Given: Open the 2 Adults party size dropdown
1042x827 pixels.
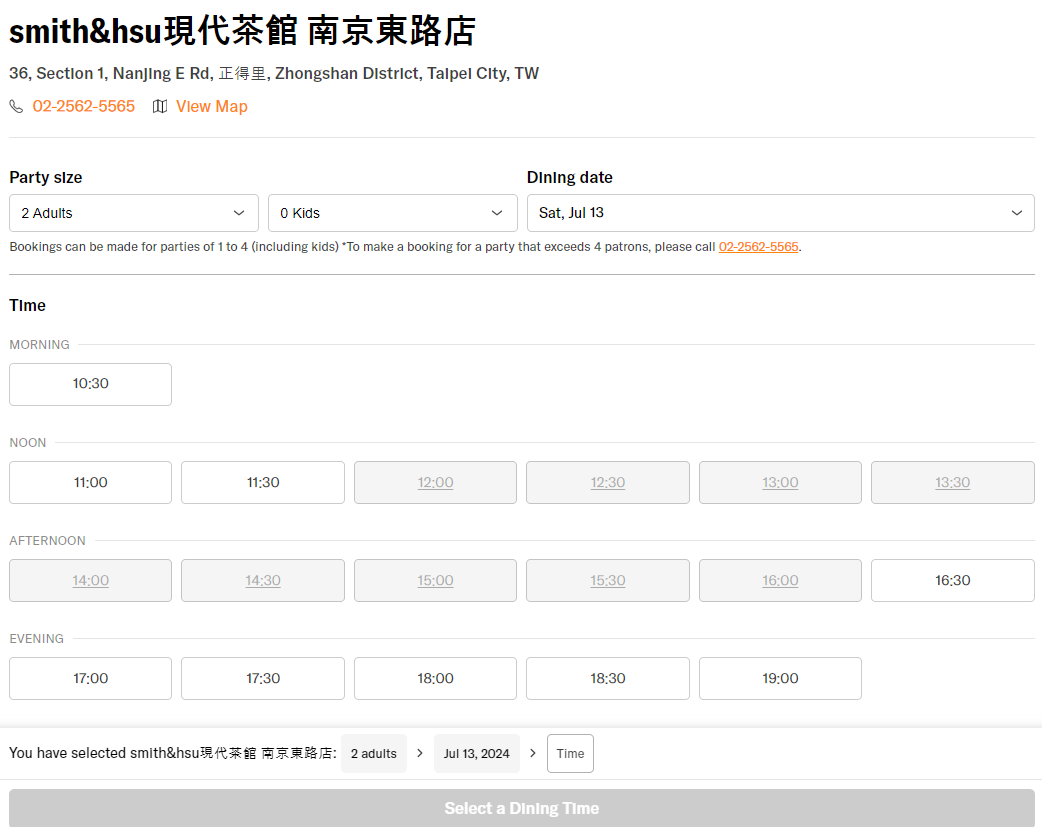Looking at the screenshot, I should (x=134, y=213).
